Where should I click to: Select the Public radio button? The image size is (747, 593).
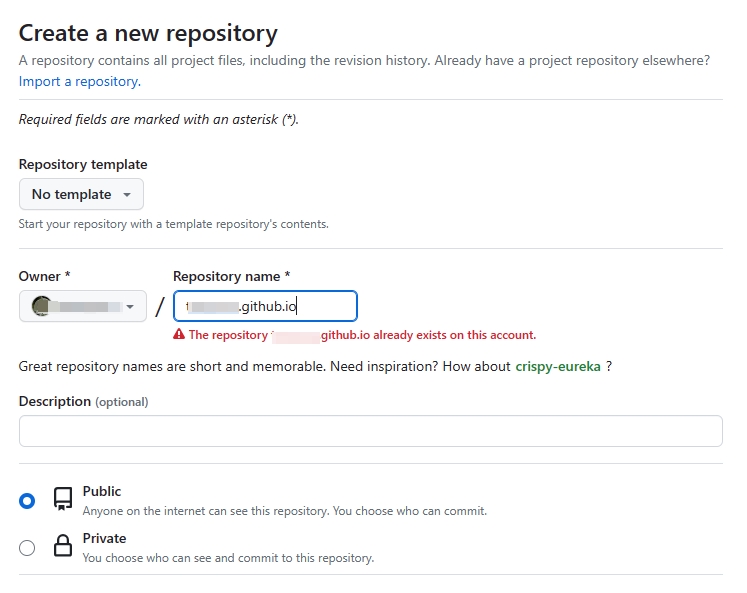pos(27,501)
